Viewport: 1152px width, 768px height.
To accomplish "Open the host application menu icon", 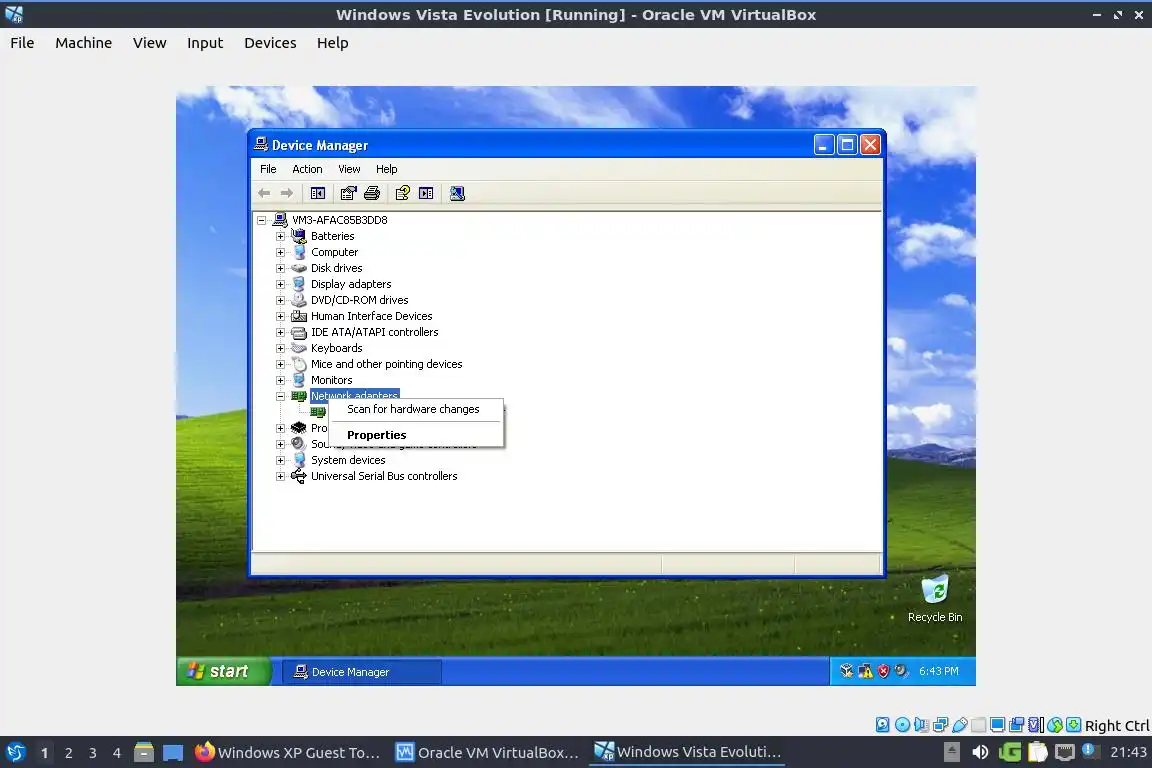I will click(x=15, y=752).
